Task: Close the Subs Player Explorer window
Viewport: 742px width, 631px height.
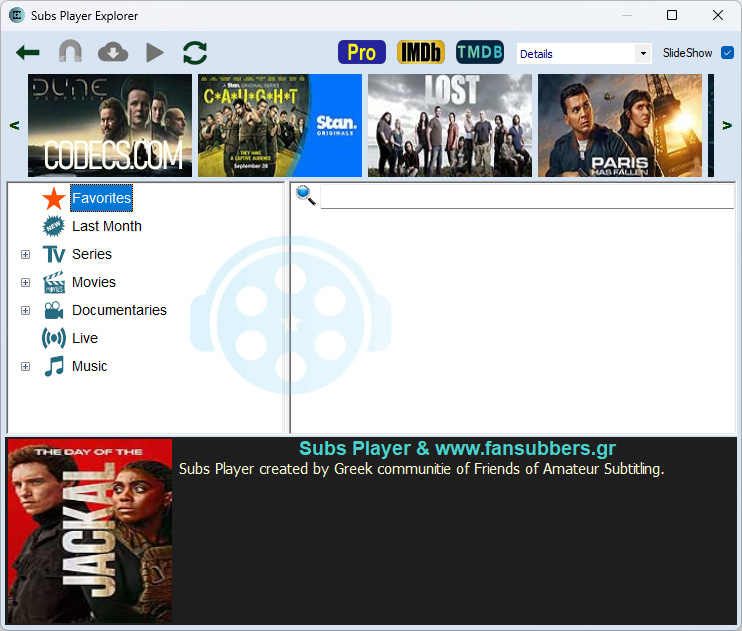Action: tap(718, 15)
